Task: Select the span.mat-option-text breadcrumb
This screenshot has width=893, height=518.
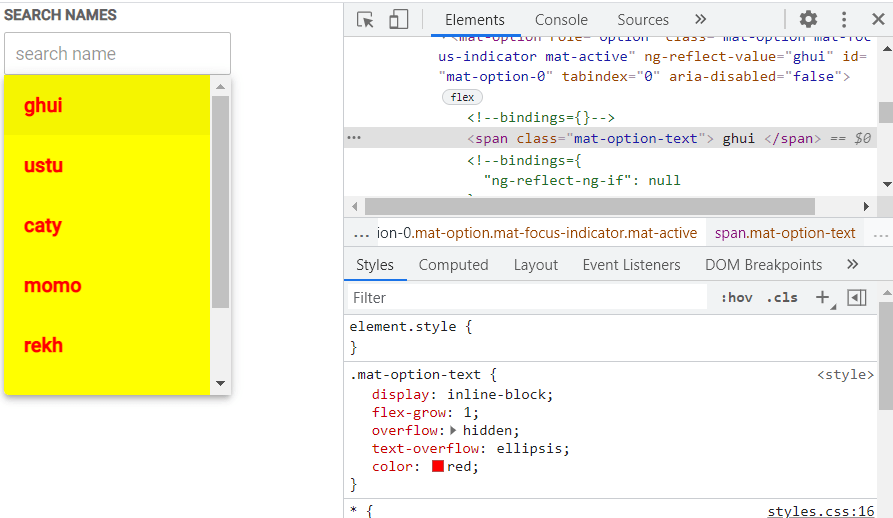Action: coord(785,233)
